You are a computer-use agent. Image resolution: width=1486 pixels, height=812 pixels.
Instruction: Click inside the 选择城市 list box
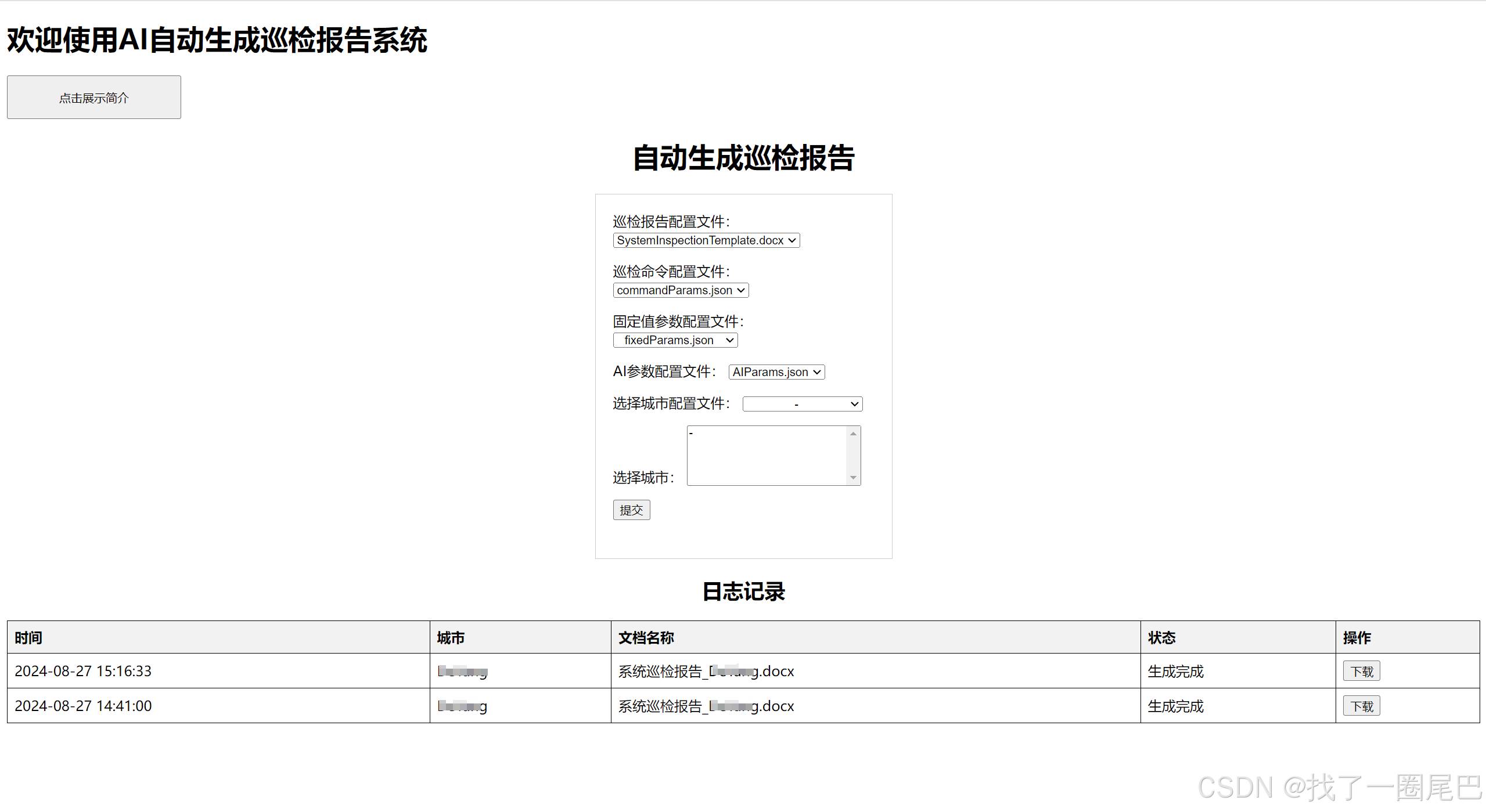coord(767,456)
